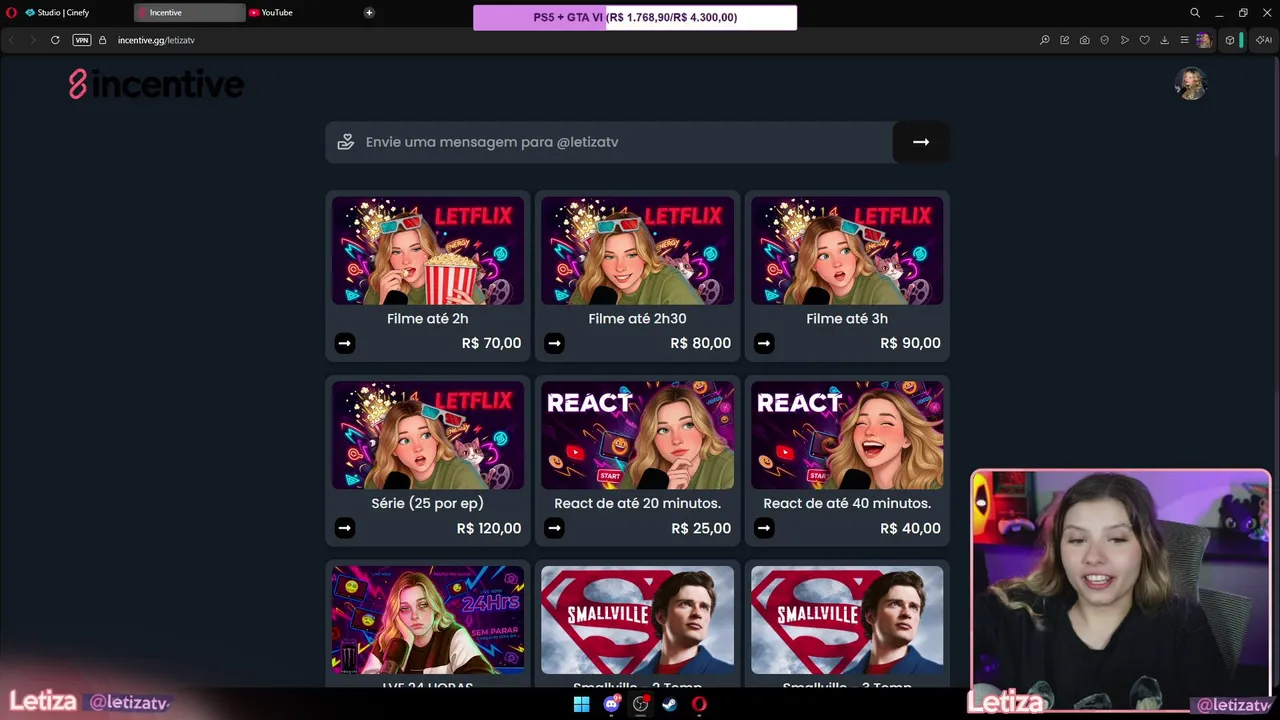This screenshot has height=720, width=1280.
Task: Open the browser downloads icon
Action: (x=1165, y=40)
